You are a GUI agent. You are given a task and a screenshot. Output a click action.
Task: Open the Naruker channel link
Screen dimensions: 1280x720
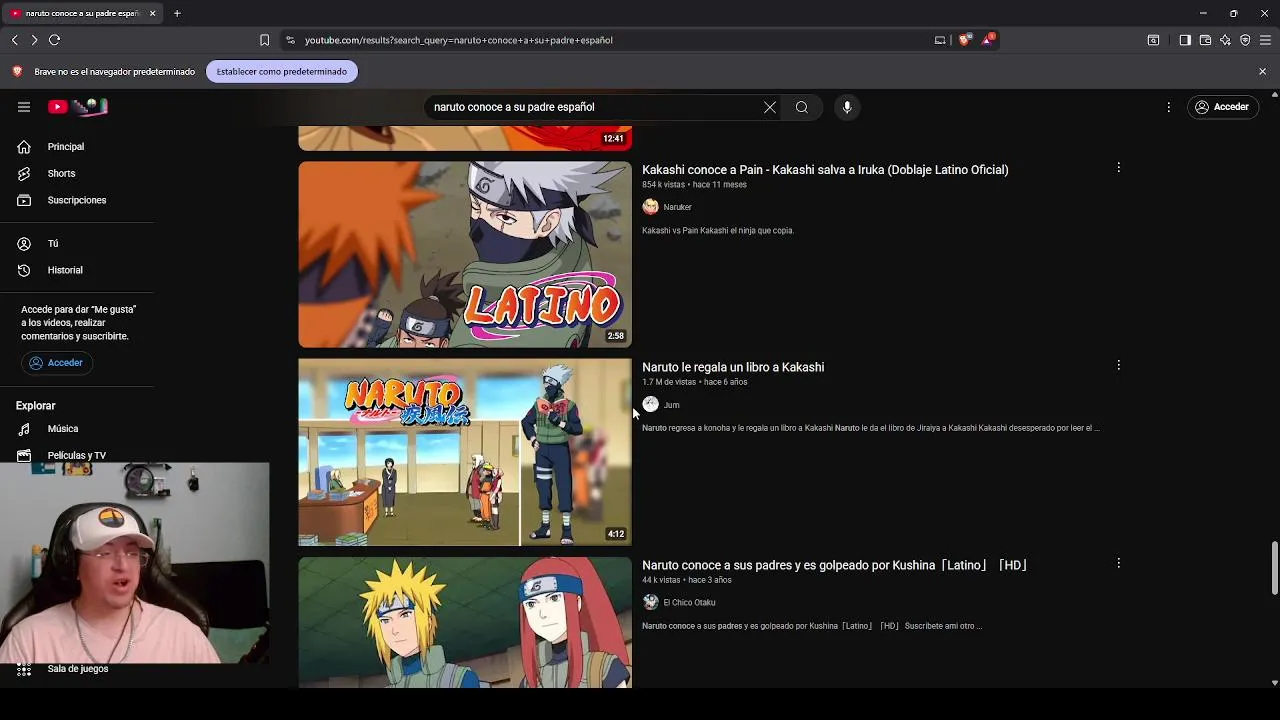click(677, 207)
